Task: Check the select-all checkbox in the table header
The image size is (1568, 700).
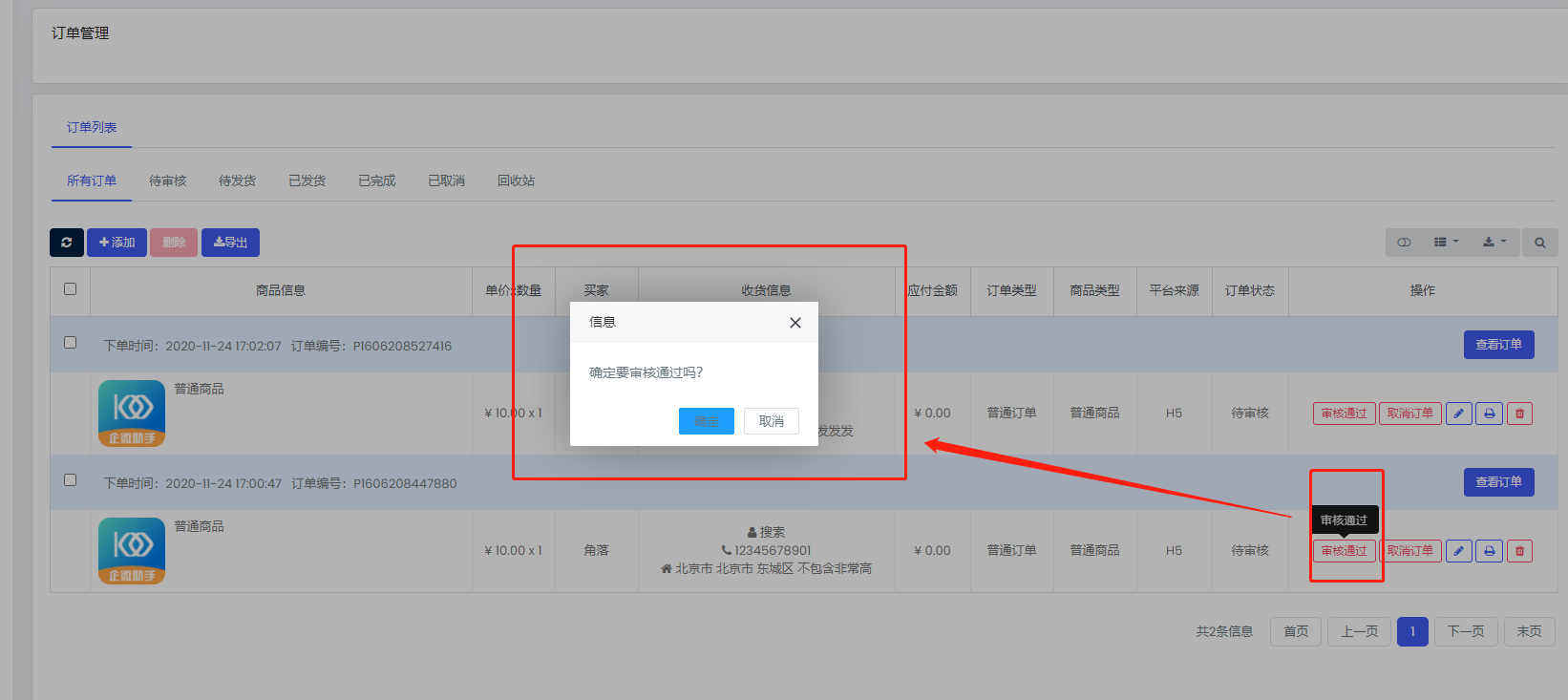Action: (70, 288)
